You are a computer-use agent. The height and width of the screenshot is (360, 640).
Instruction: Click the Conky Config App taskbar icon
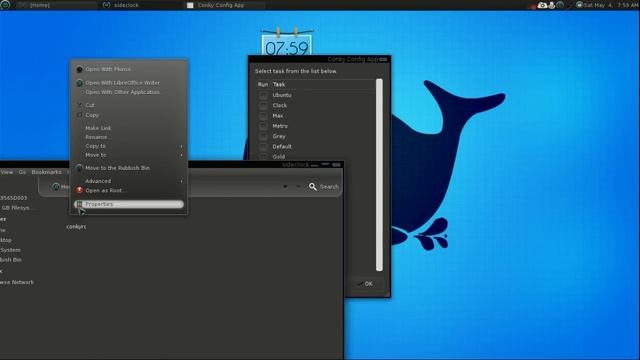click(x=190, y=5)
